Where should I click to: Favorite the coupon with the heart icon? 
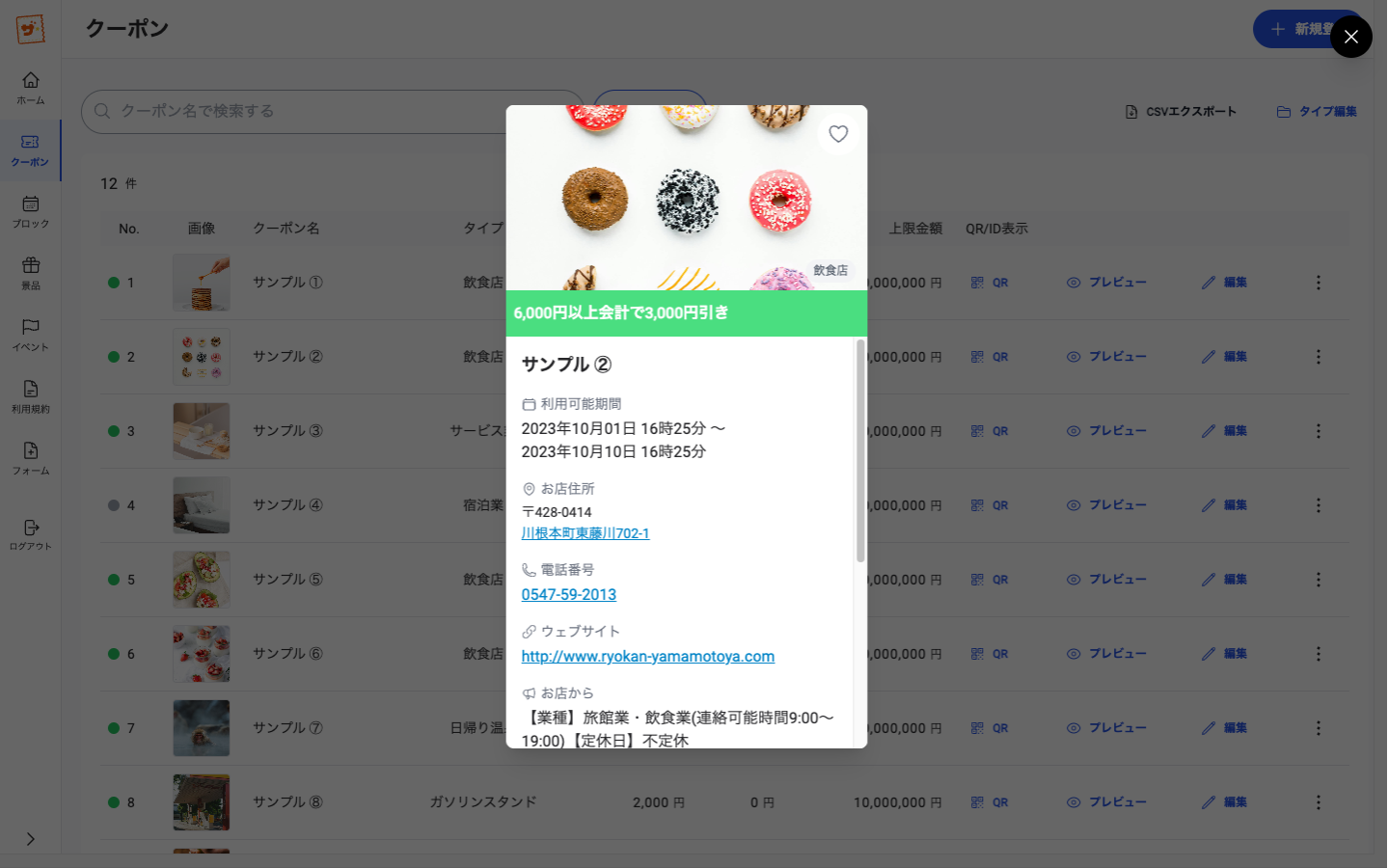pos(838,134)
